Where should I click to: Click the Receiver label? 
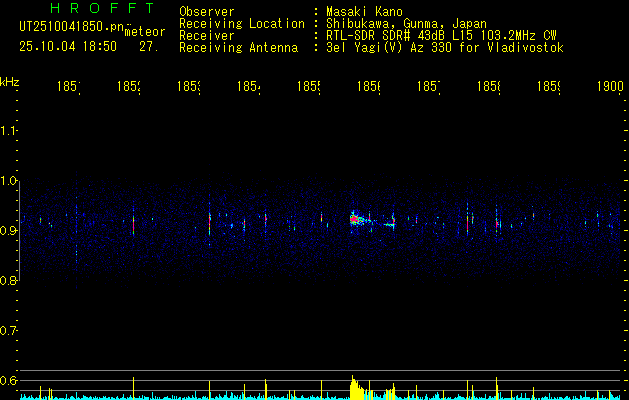[207, 36]
